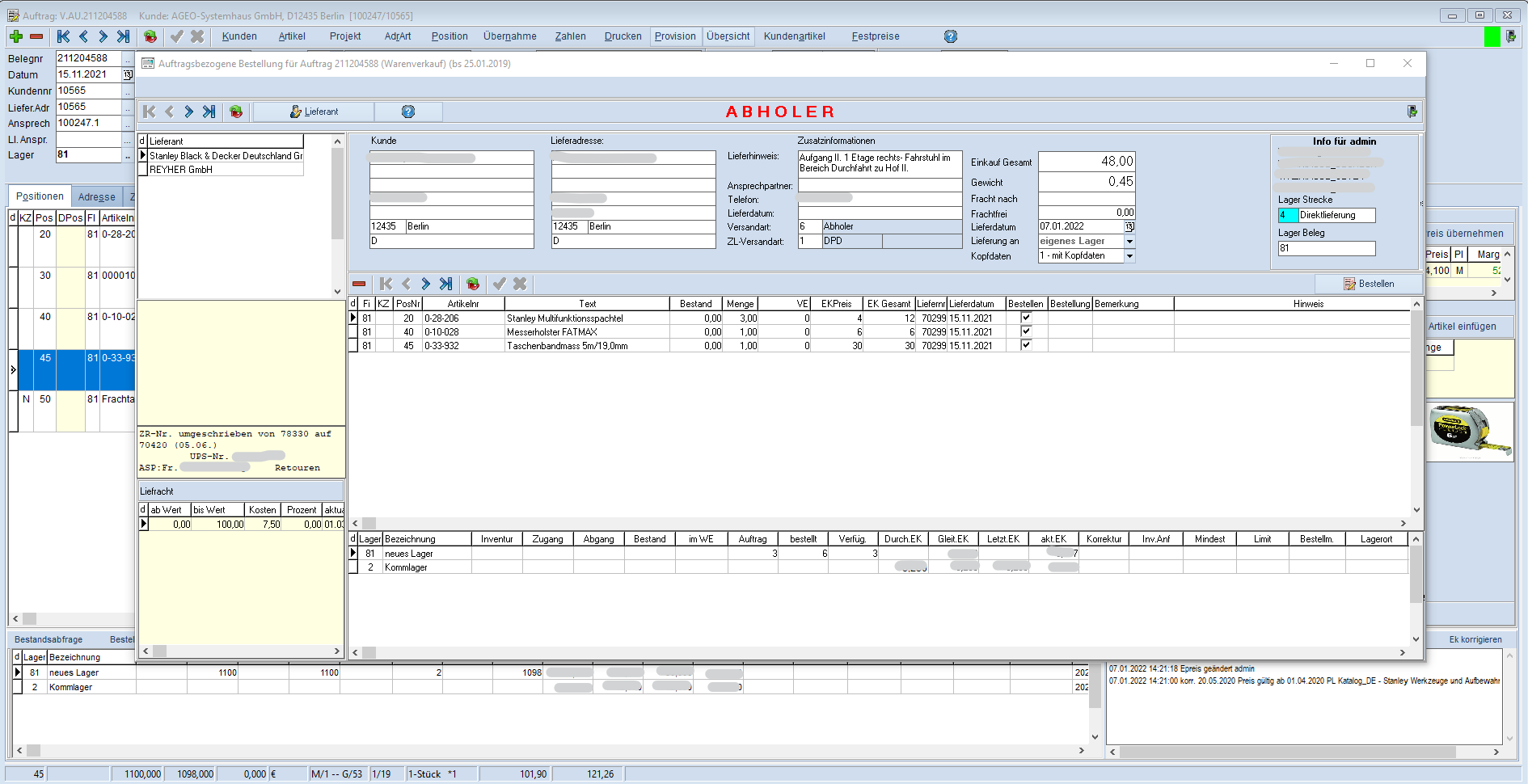
Task: Jump to first record in main toolbar
Action: tap(63, 36)
